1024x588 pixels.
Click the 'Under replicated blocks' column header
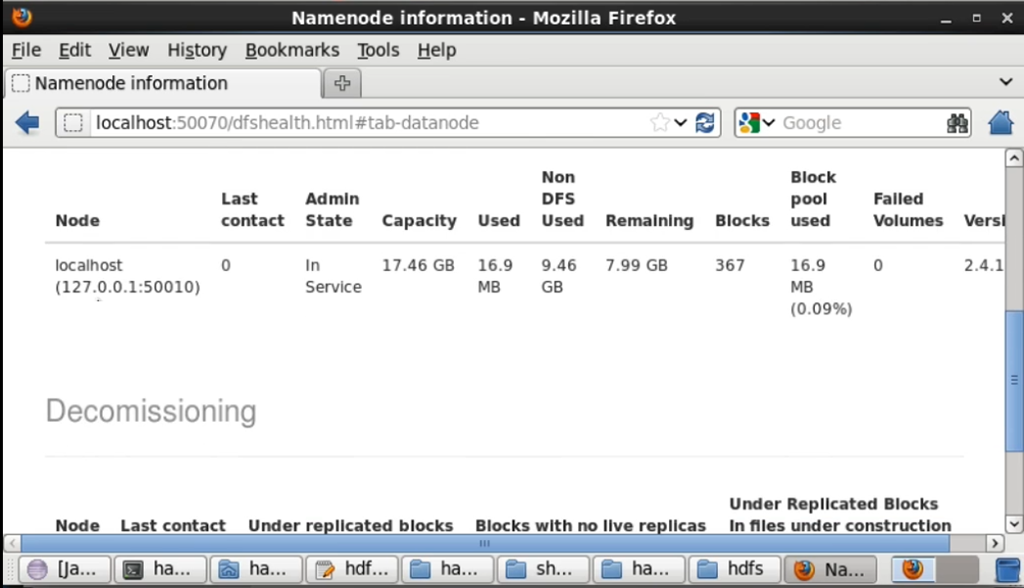coord(351,526)
